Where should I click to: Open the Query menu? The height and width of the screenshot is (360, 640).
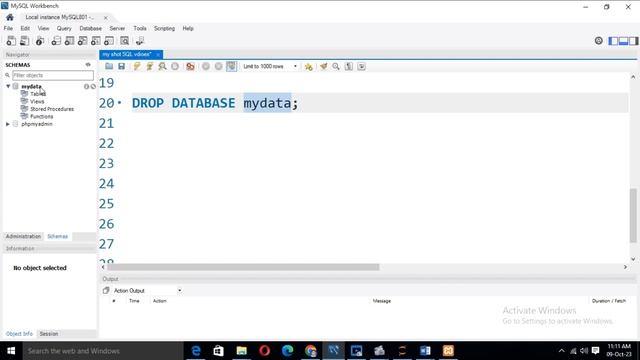pos(64,28)
